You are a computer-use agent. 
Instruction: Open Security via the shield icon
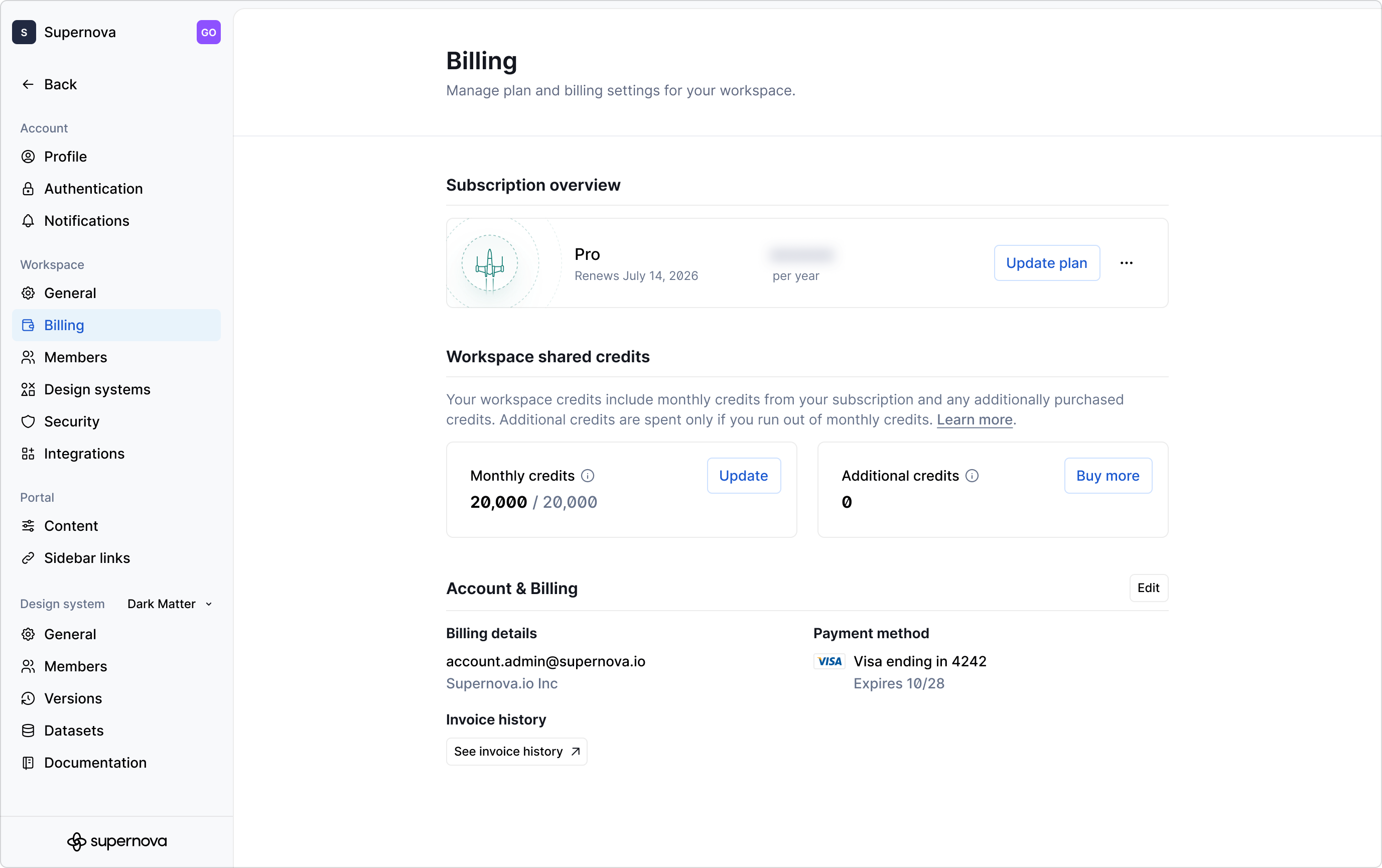(x=28, y=421)
